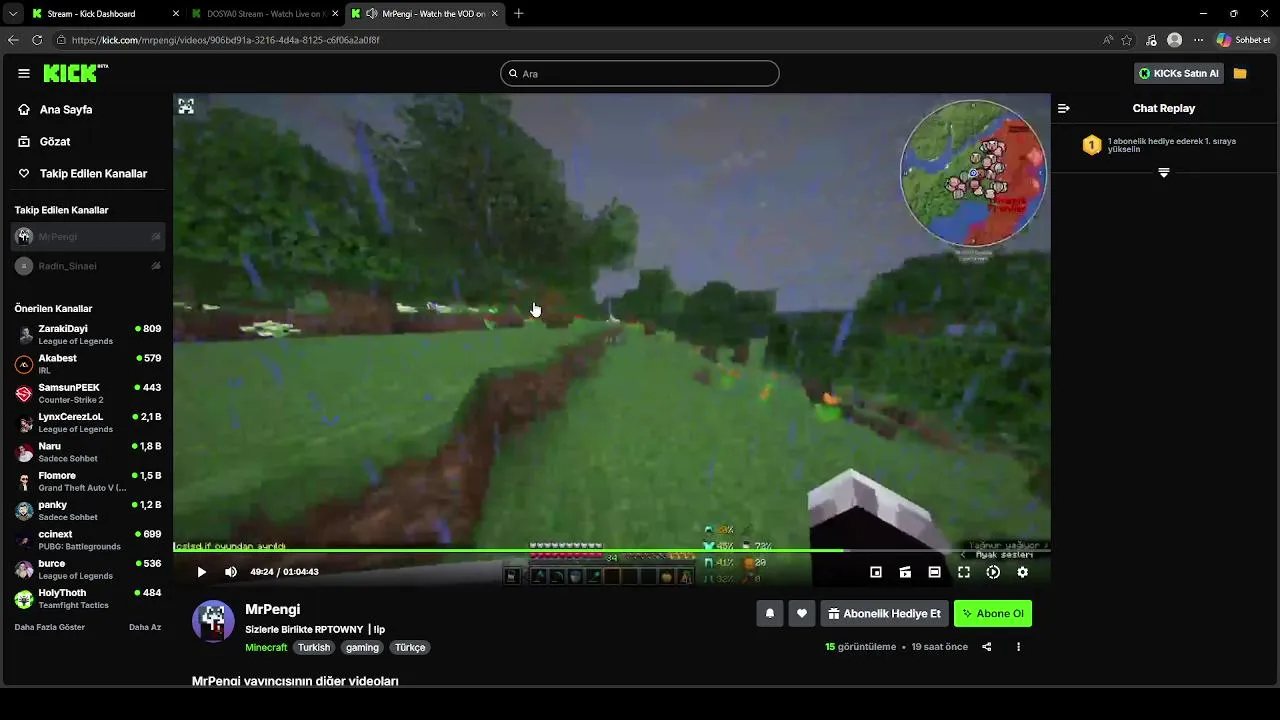The height and width of the screenshot is (720, 1280).
Task: Select the Turkish tag
Action: pyautogui.click(x=314, y=647)
